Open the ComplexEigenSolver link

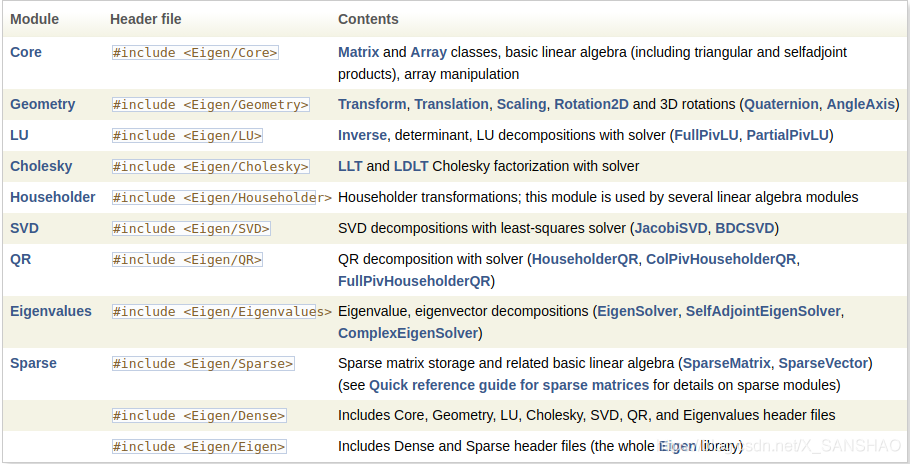[408, 334]
